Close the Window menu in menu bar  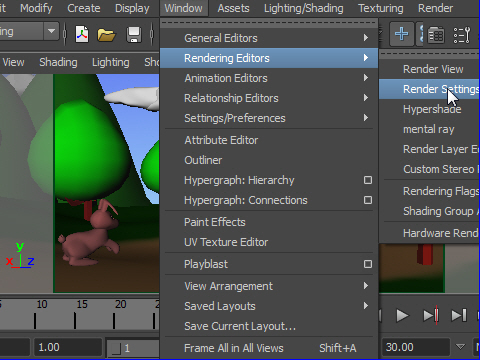pyautogui.click(x=184, y=8)
